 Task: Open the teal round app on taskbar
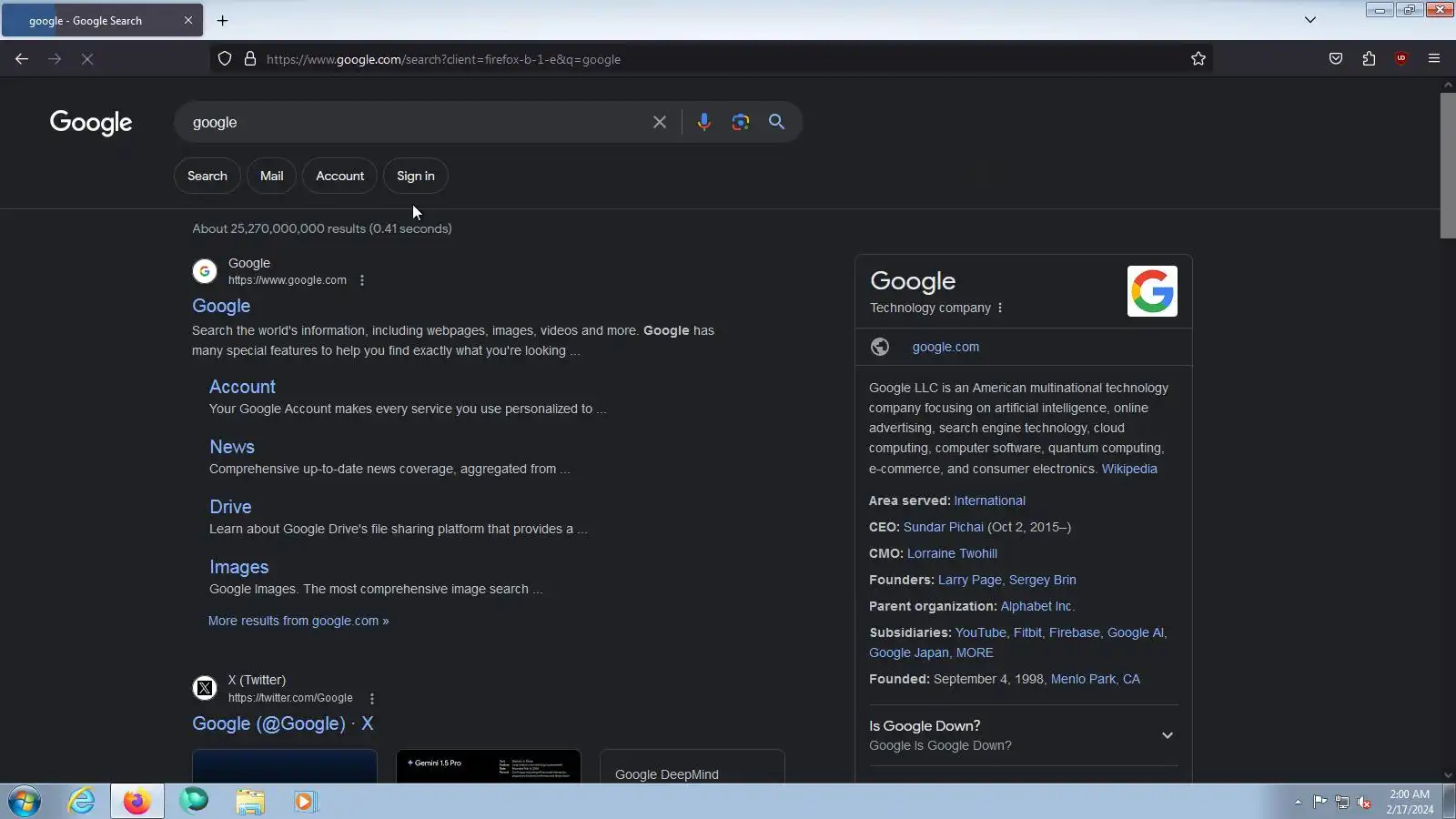[194, 802]
